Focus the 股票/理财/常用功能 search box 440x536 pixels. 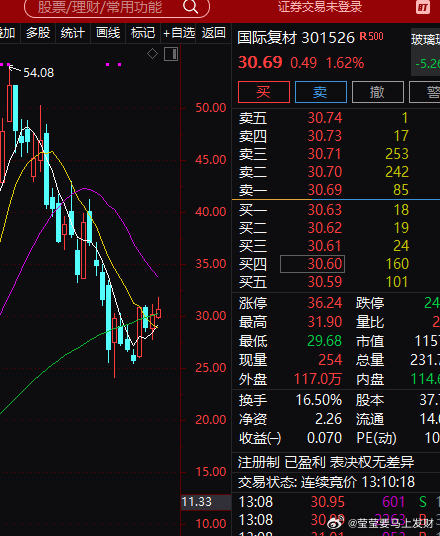point(117,8)
